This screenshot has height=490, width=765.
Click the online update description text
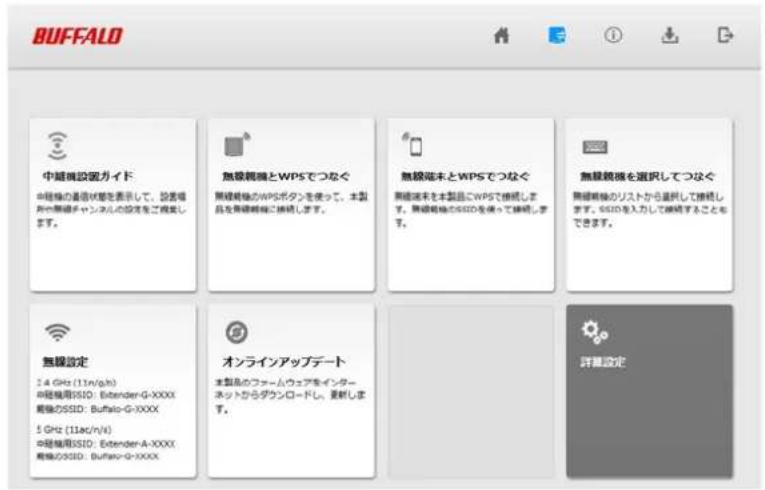pyautogui.click(x=290, y=395)
